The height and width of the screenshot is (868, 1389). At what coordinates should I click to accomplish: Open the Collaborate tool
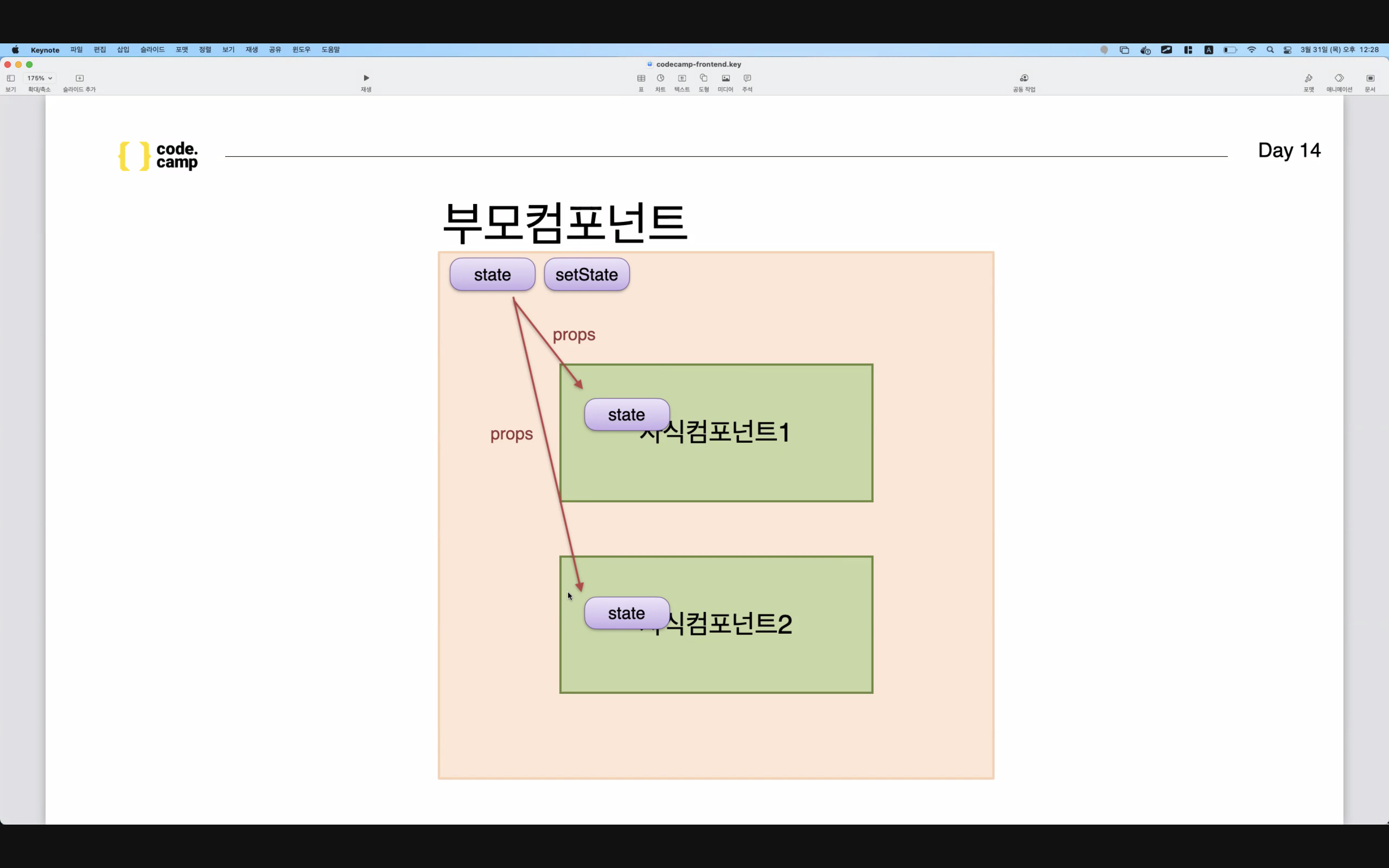coord(1024,79)
